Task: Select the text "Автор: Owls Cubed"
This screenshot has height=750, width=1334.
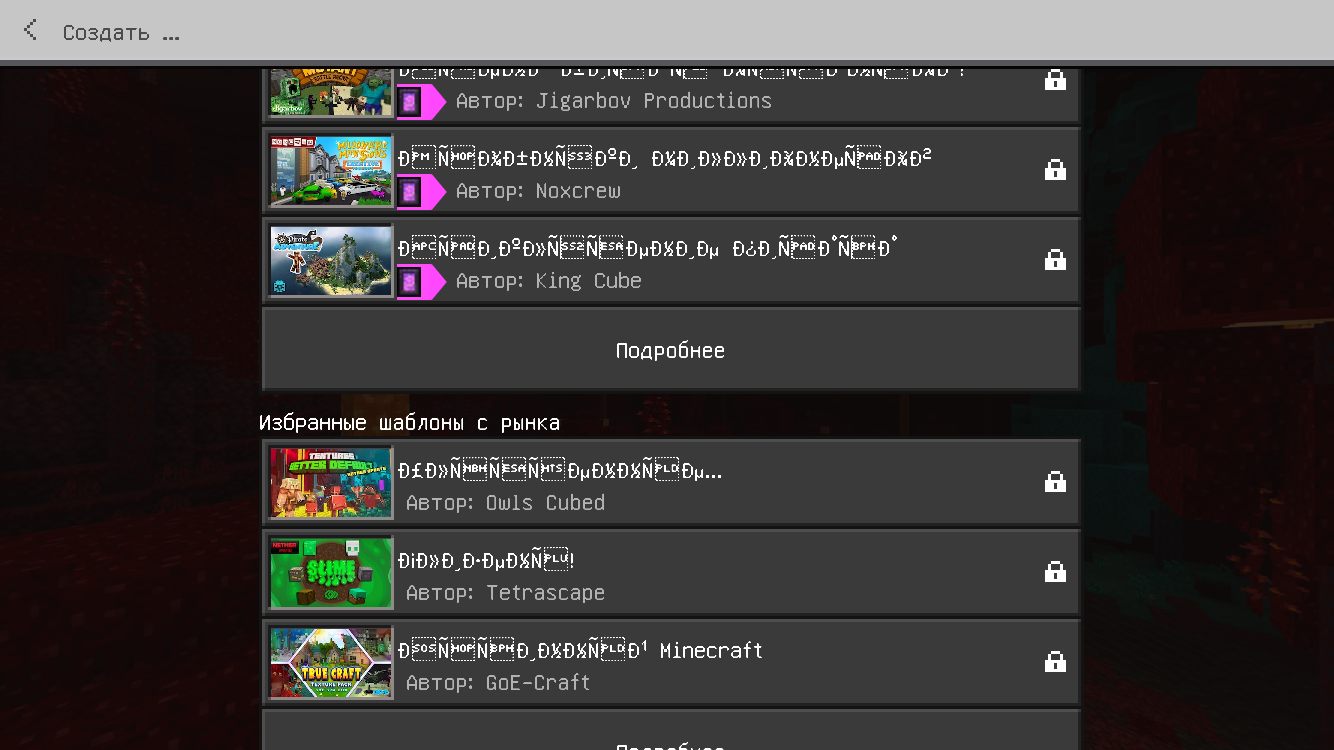Action: pyautogui.click(x=505, y=503)
